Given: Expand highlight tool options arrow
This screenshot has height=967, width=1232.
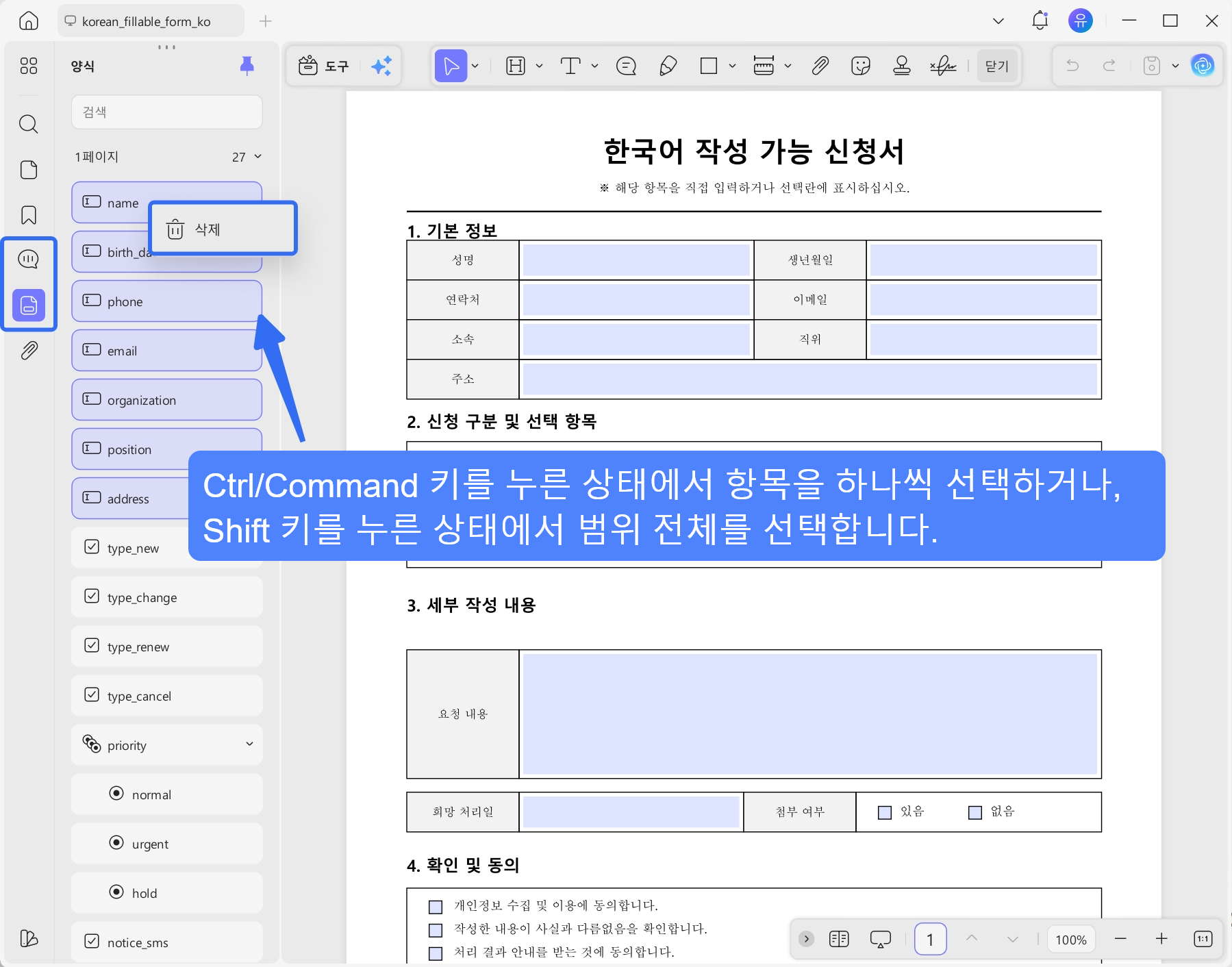Looking at the screenshot, I should click(539, 66).
